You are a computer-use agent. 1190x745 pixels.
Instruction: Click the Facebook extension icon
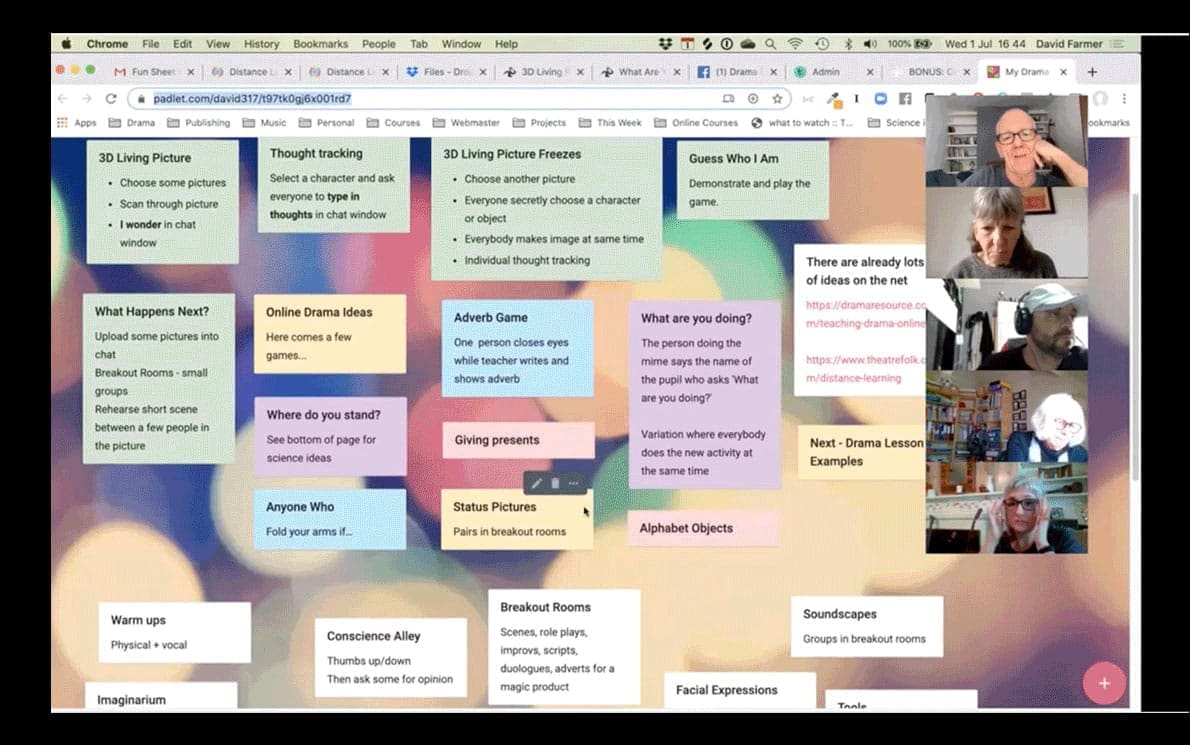[x=905, y=99]
